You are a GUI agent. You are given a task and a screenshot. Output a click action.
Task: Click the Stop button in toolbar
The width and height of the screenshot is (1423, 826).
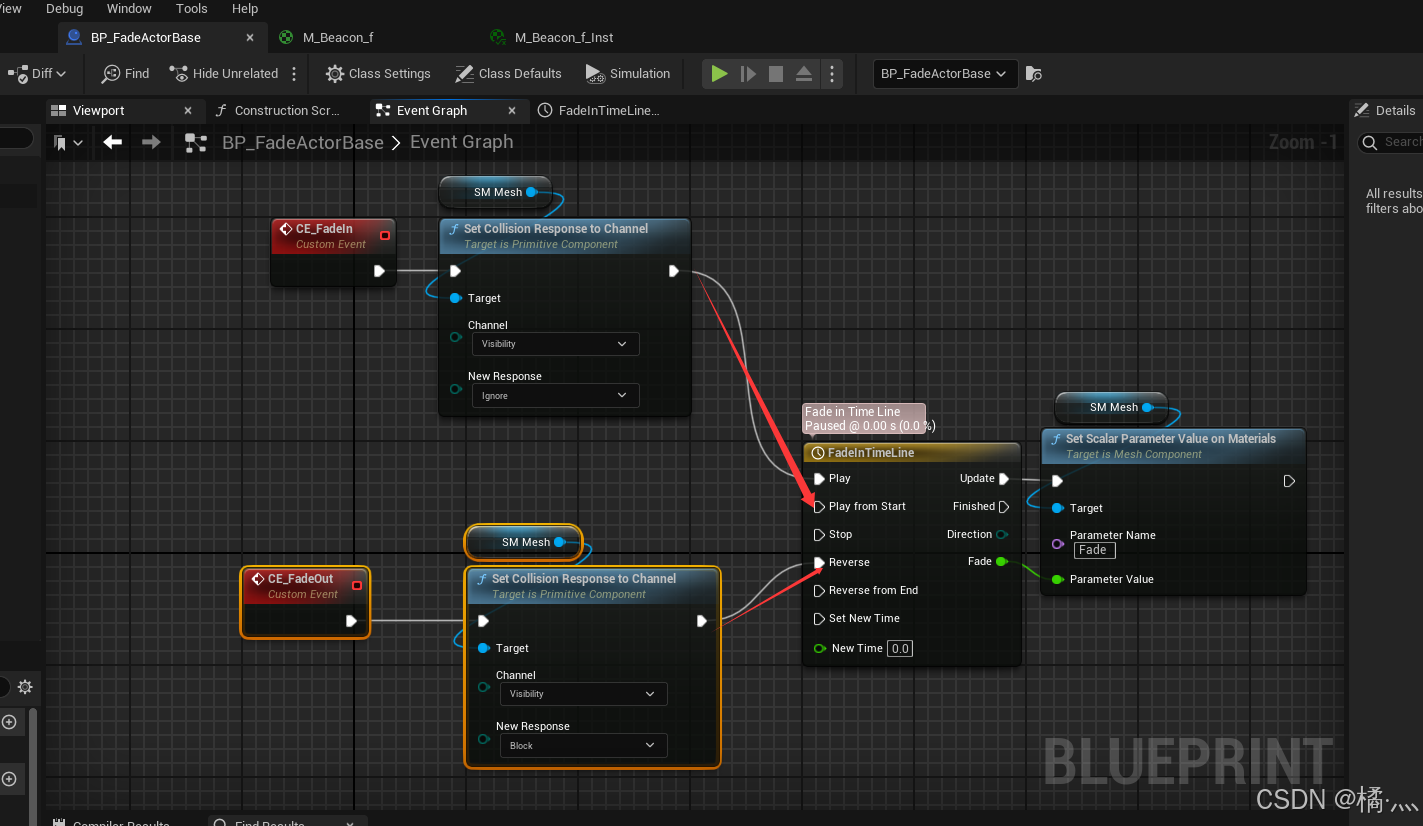[x=776, y=74]
